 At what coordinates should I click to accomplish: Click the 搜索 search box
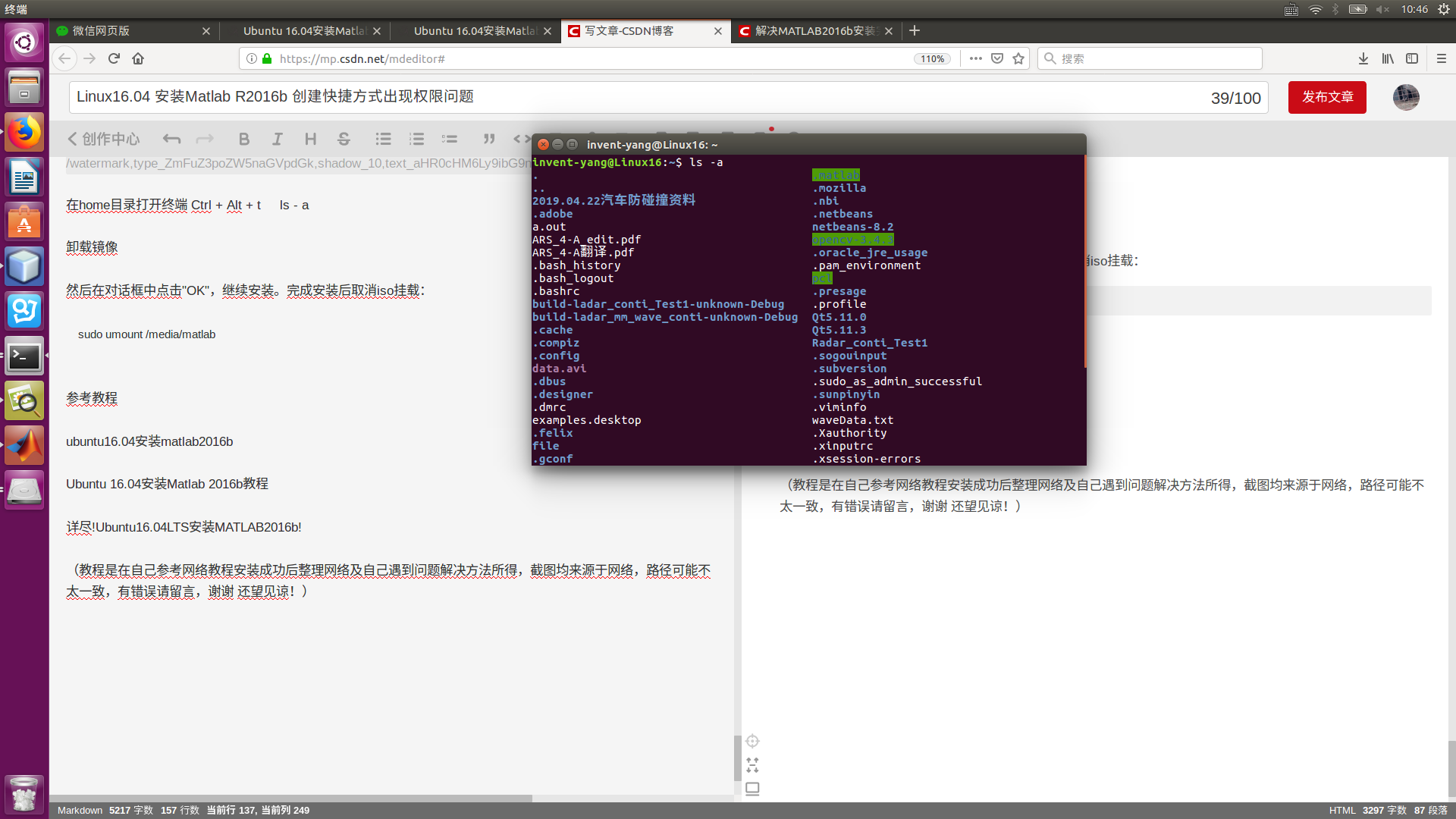coord(1150,58)
